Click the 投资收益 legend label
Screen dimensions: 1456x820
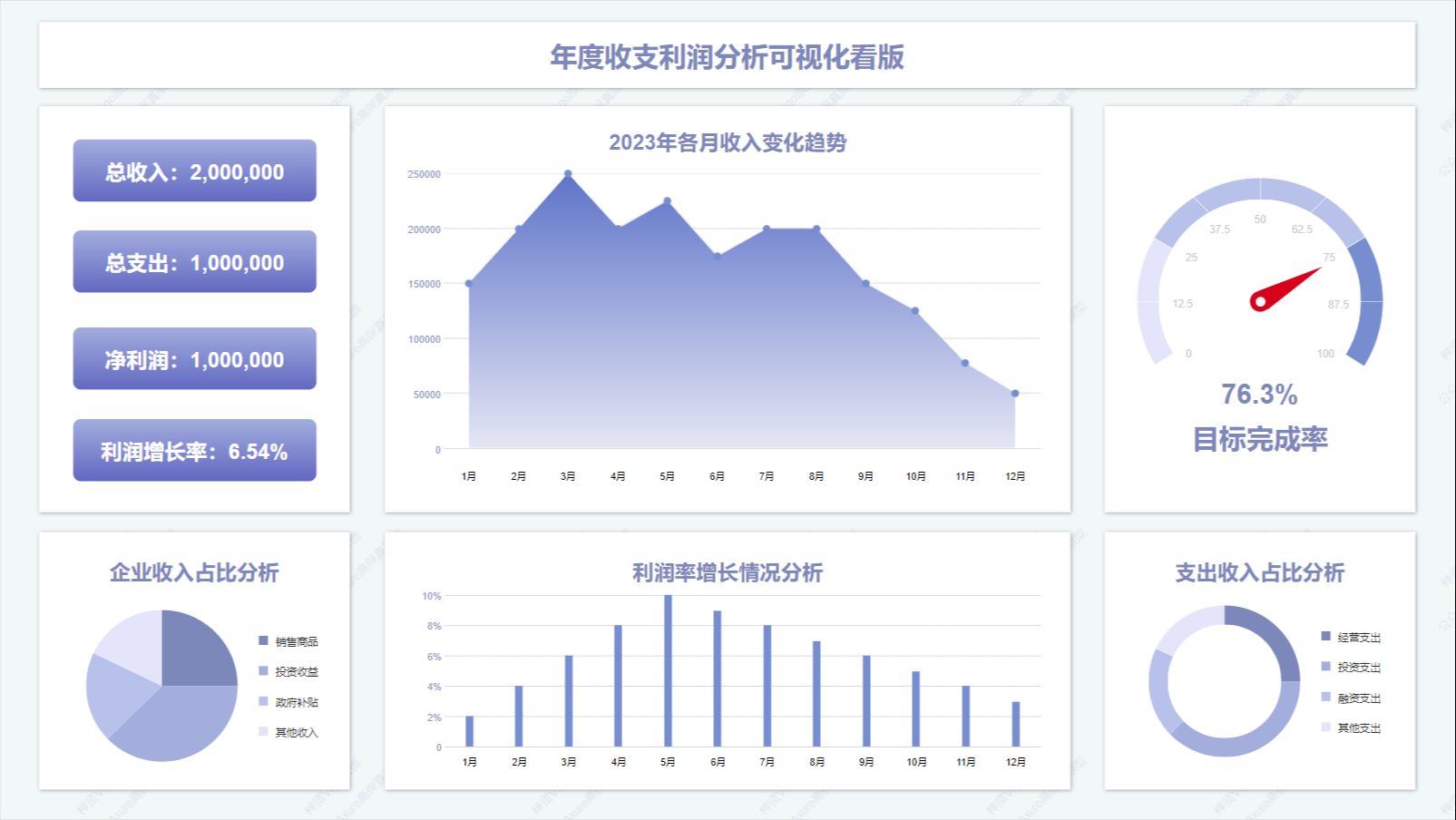(x=297, y=671)
